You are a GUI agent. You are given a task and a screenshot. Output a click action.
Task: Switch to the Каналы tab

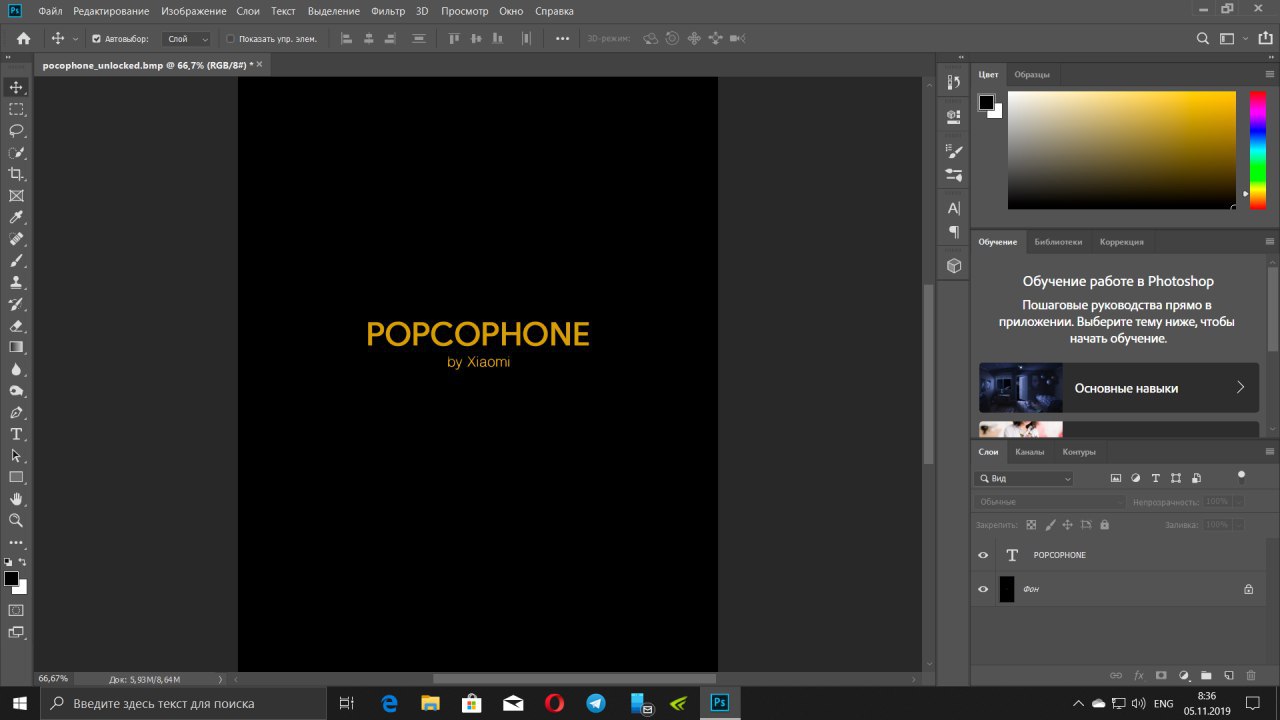pos(1029,452)
